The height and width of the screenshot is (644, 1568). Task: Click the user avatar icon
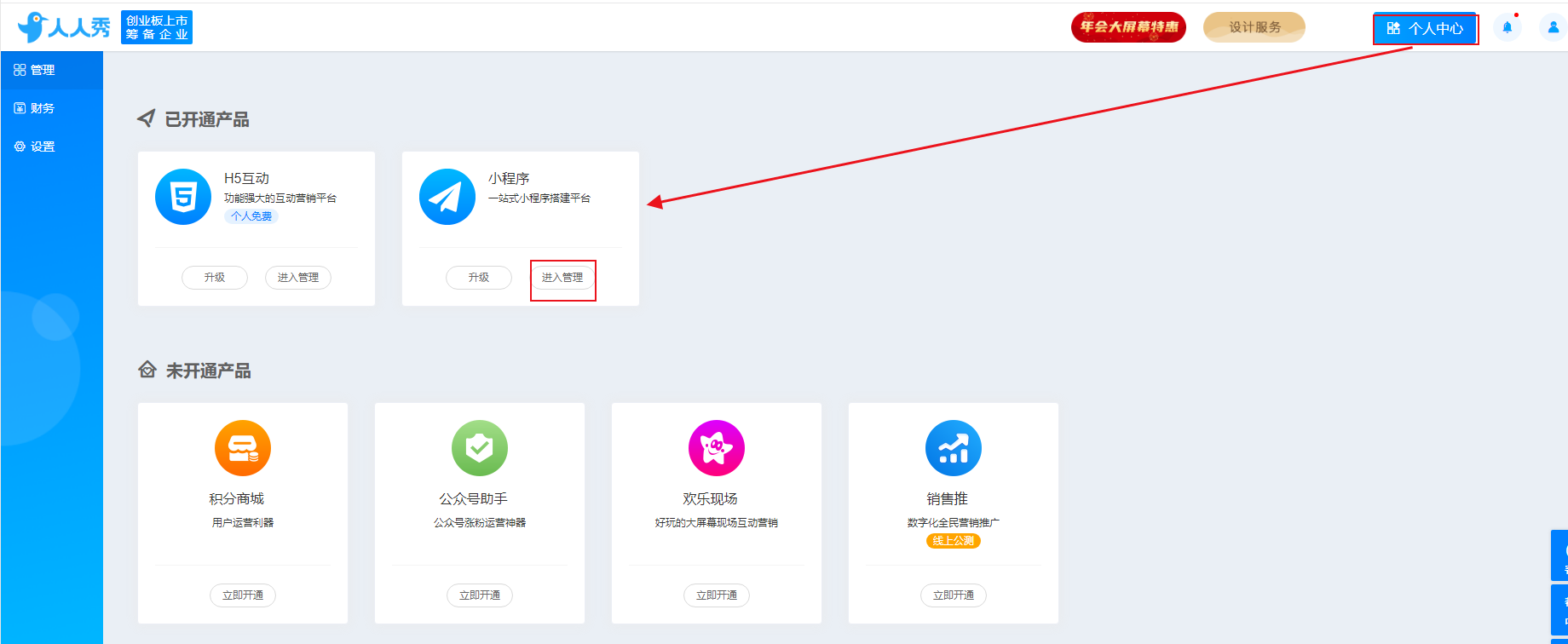tap(1554, 27)
